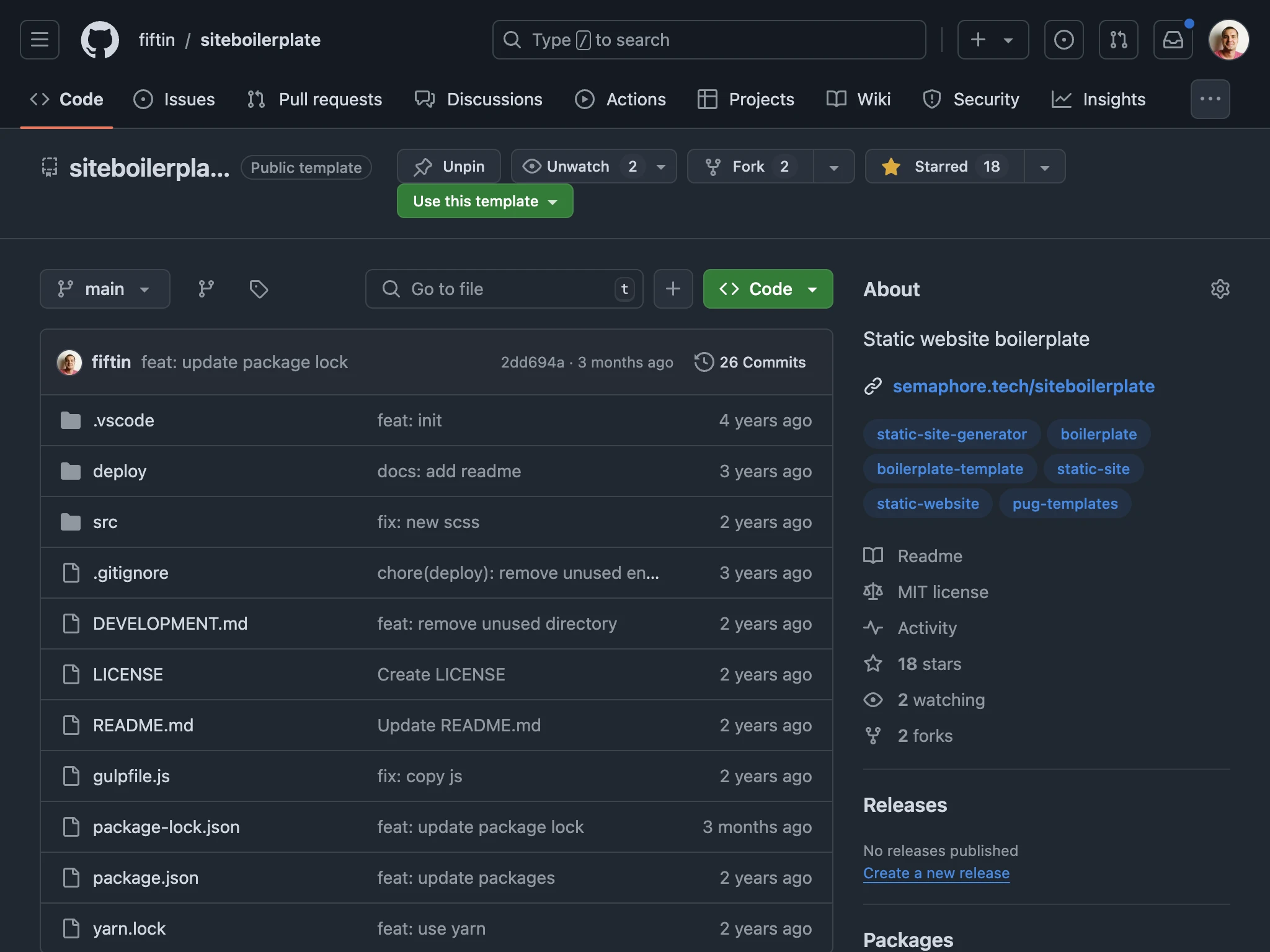The width and height of the screenshot is (1270, 952).
Task: Expand the Fork options dropdown arrow
Action: tap(834, 167)
